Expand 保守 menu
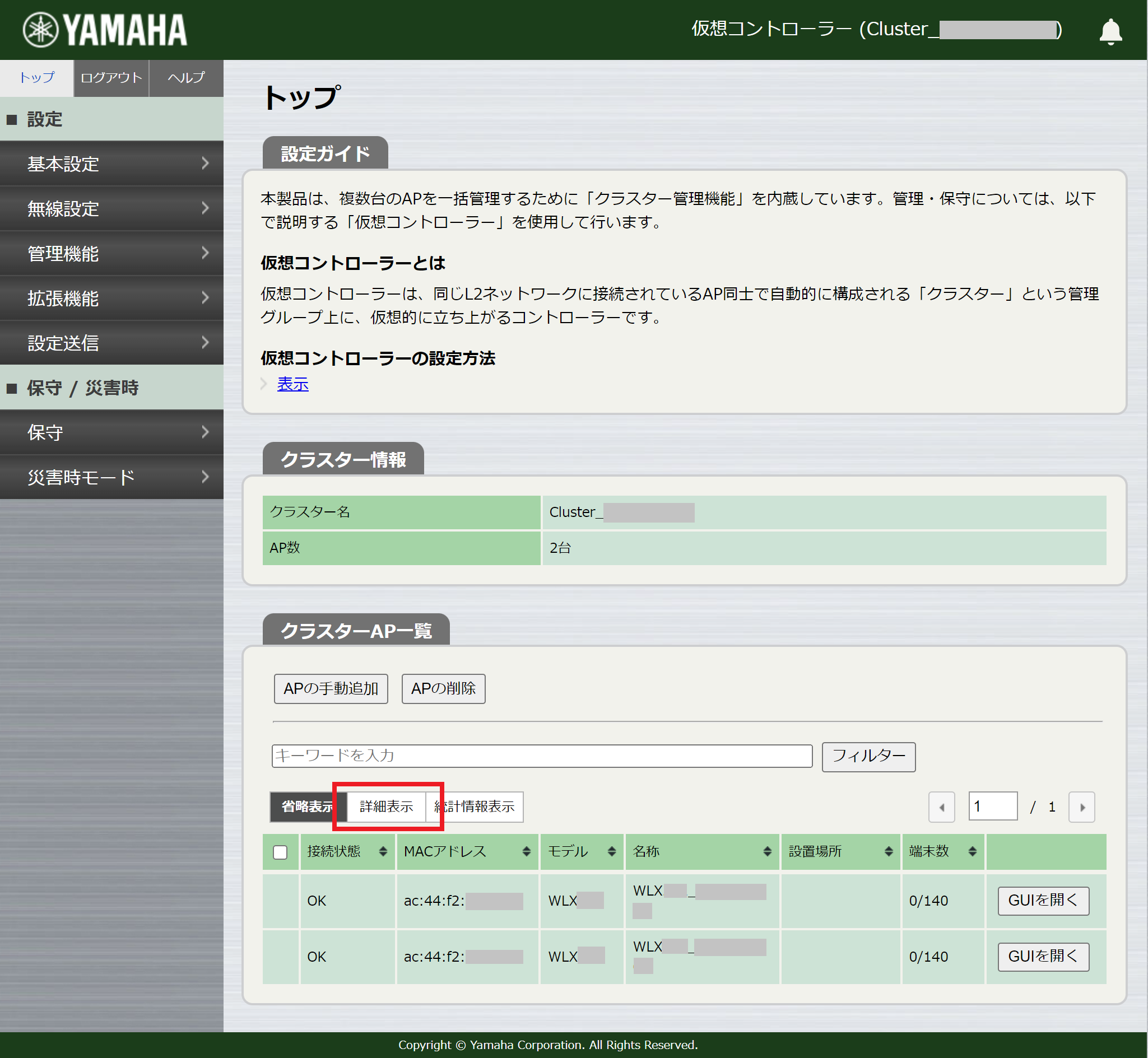The image size is (1148, 1058). [111, 432]
